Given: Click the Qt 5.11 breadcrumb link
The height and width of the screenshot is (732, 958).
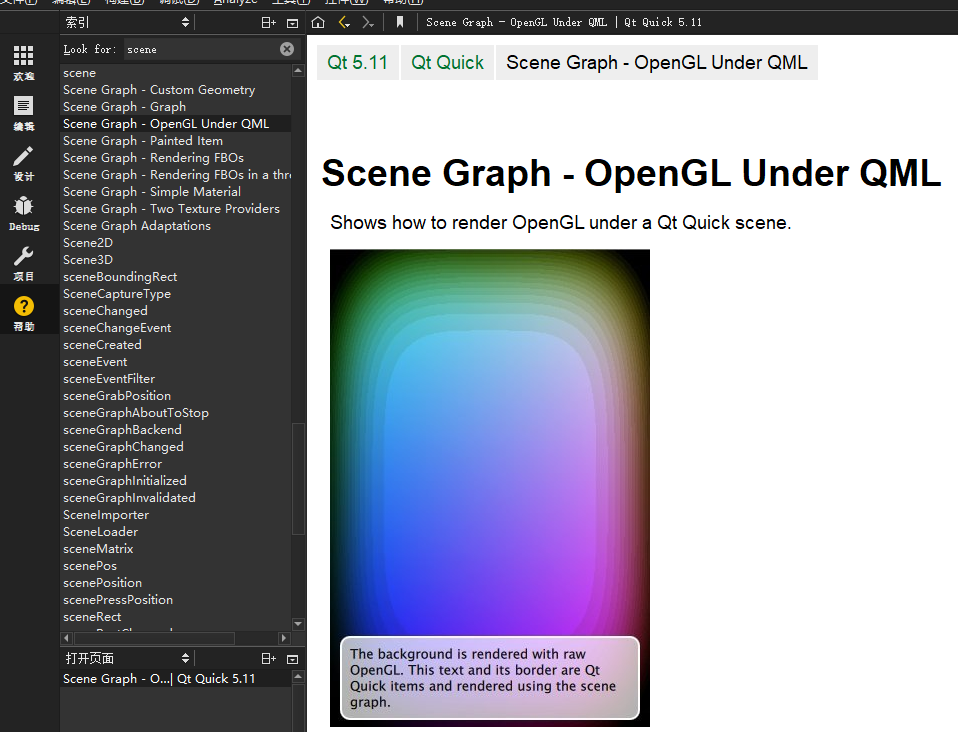Looking at the screenshot, I should (357, 62).
